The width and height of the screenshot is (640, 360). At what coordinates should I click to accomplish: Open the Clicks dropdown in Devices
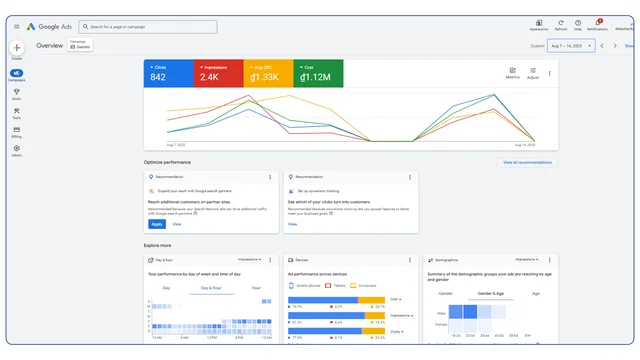pos(397,331)
